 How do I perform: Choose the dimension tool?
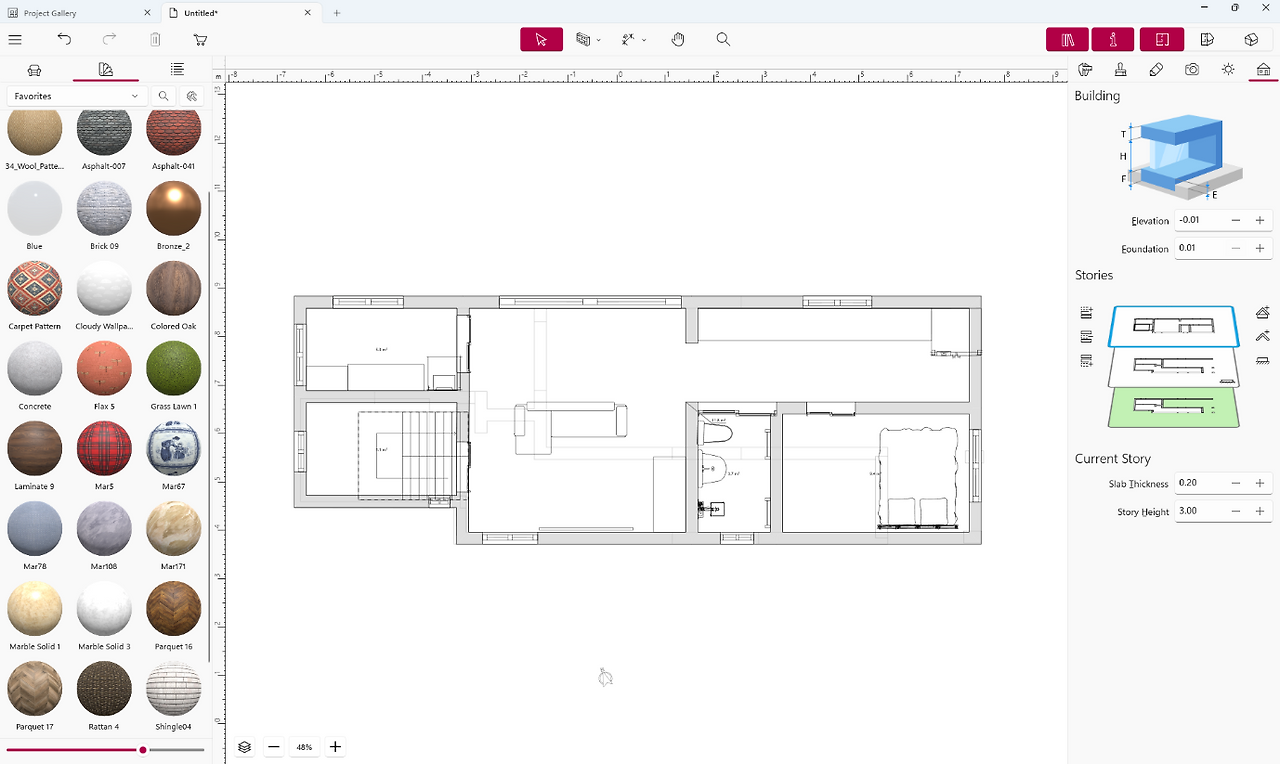[628, 39]
